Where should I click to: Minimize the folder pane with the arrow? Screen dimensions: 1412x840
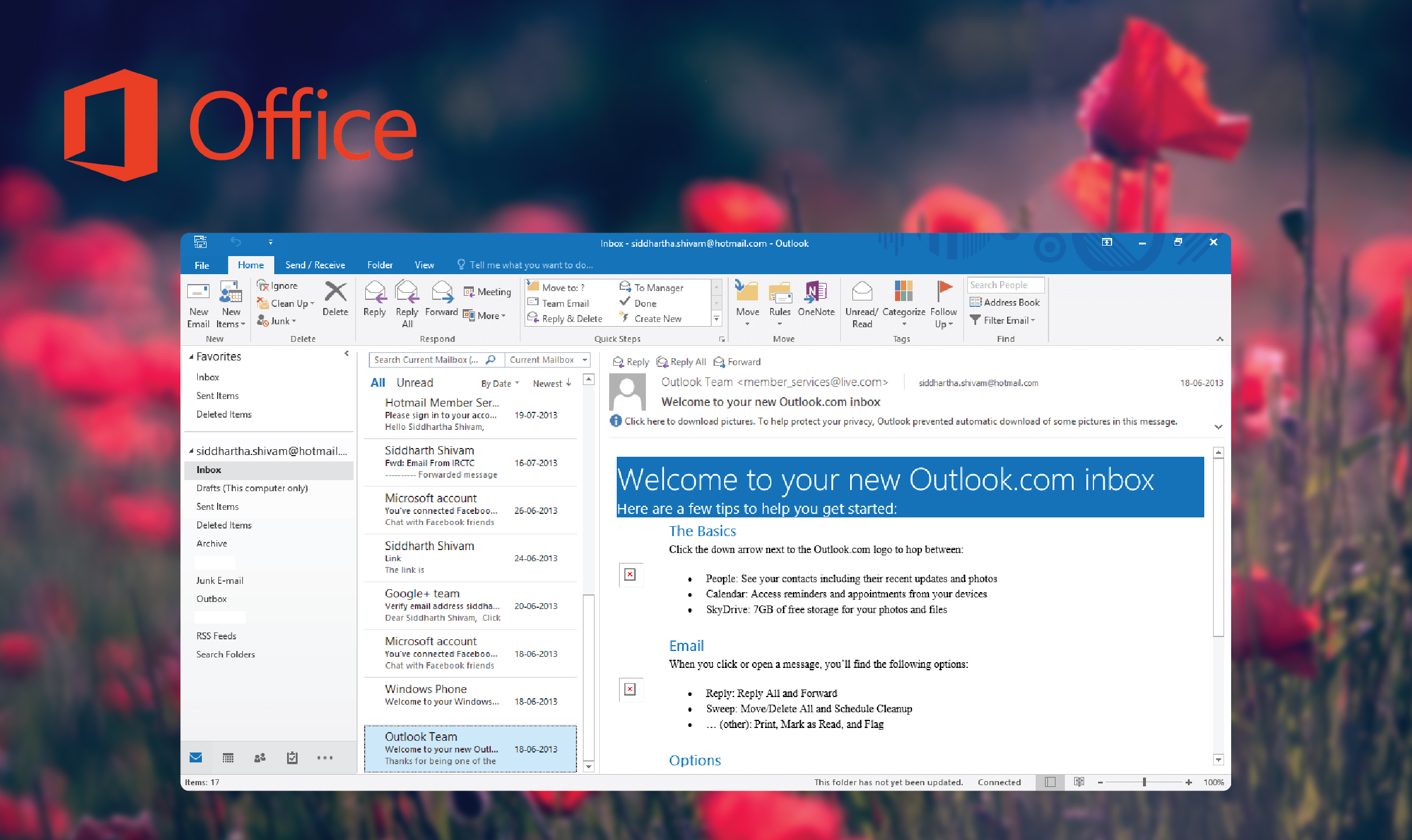click(347, 353)
